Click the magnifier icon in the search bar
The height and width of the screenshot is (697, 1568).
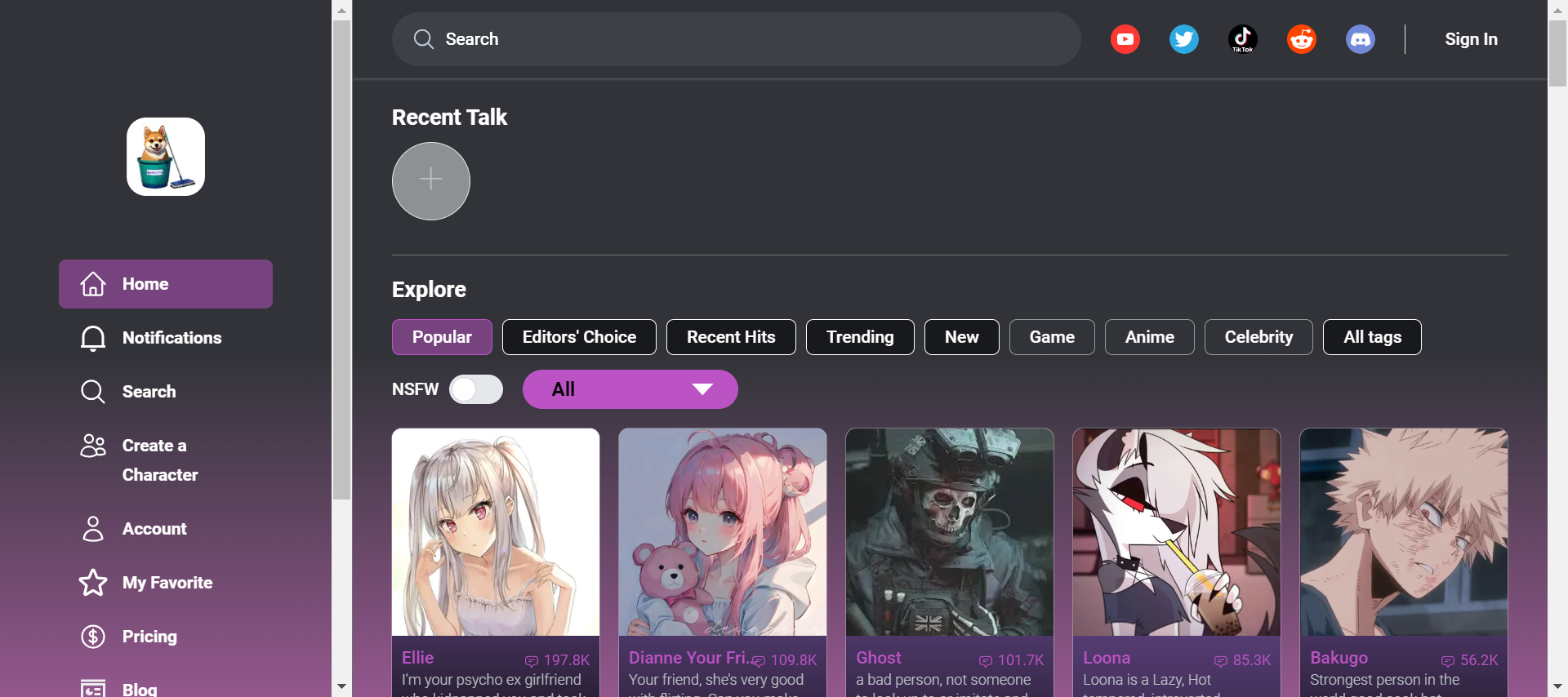click(x=423, y=39)
